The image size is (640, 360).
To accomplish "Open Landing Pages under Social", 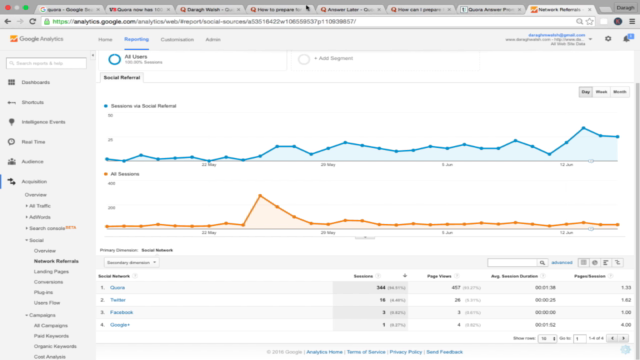I will coord(51,271).
